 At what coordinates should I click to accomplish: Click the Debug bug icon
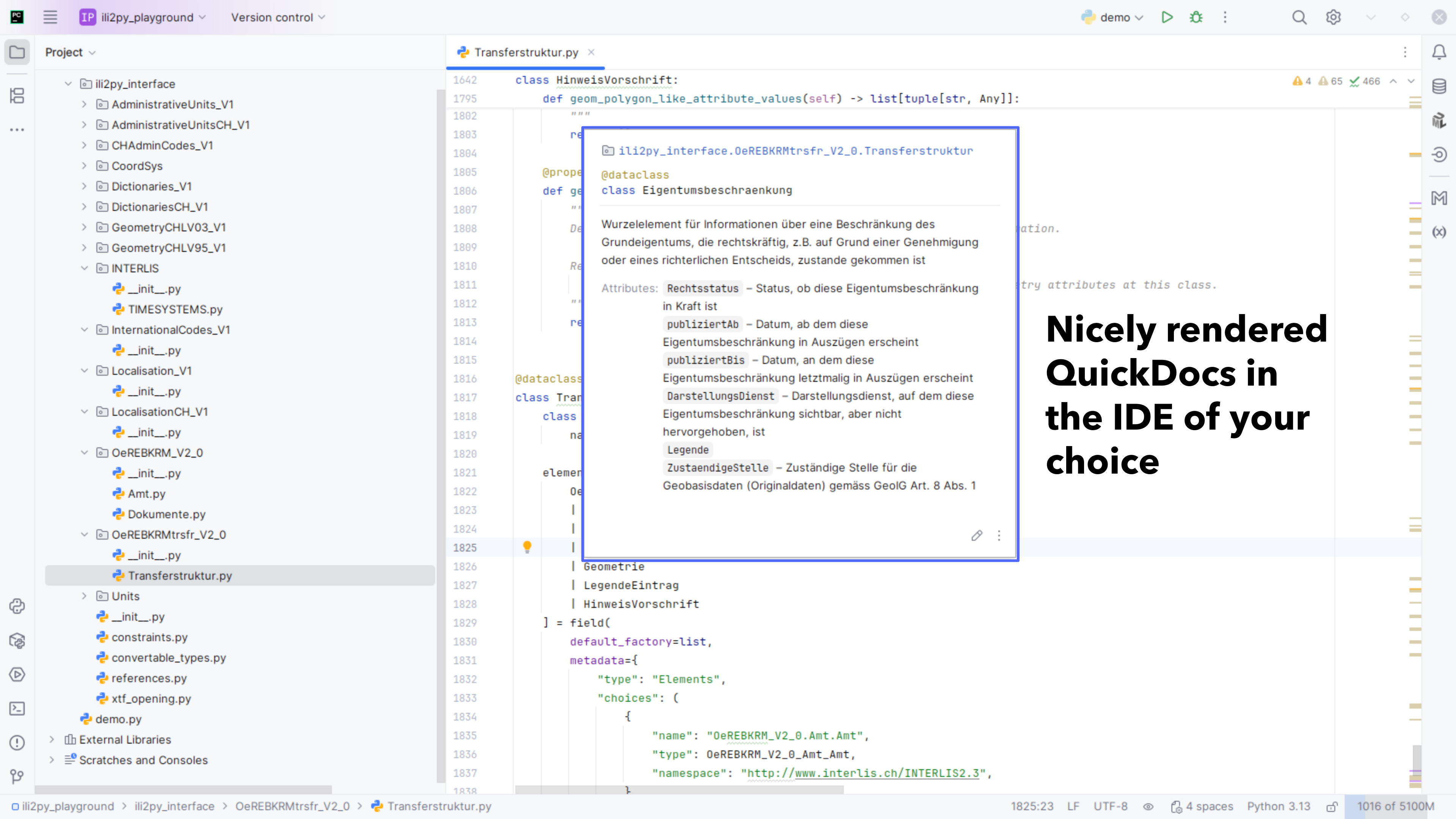[1196, 17]
